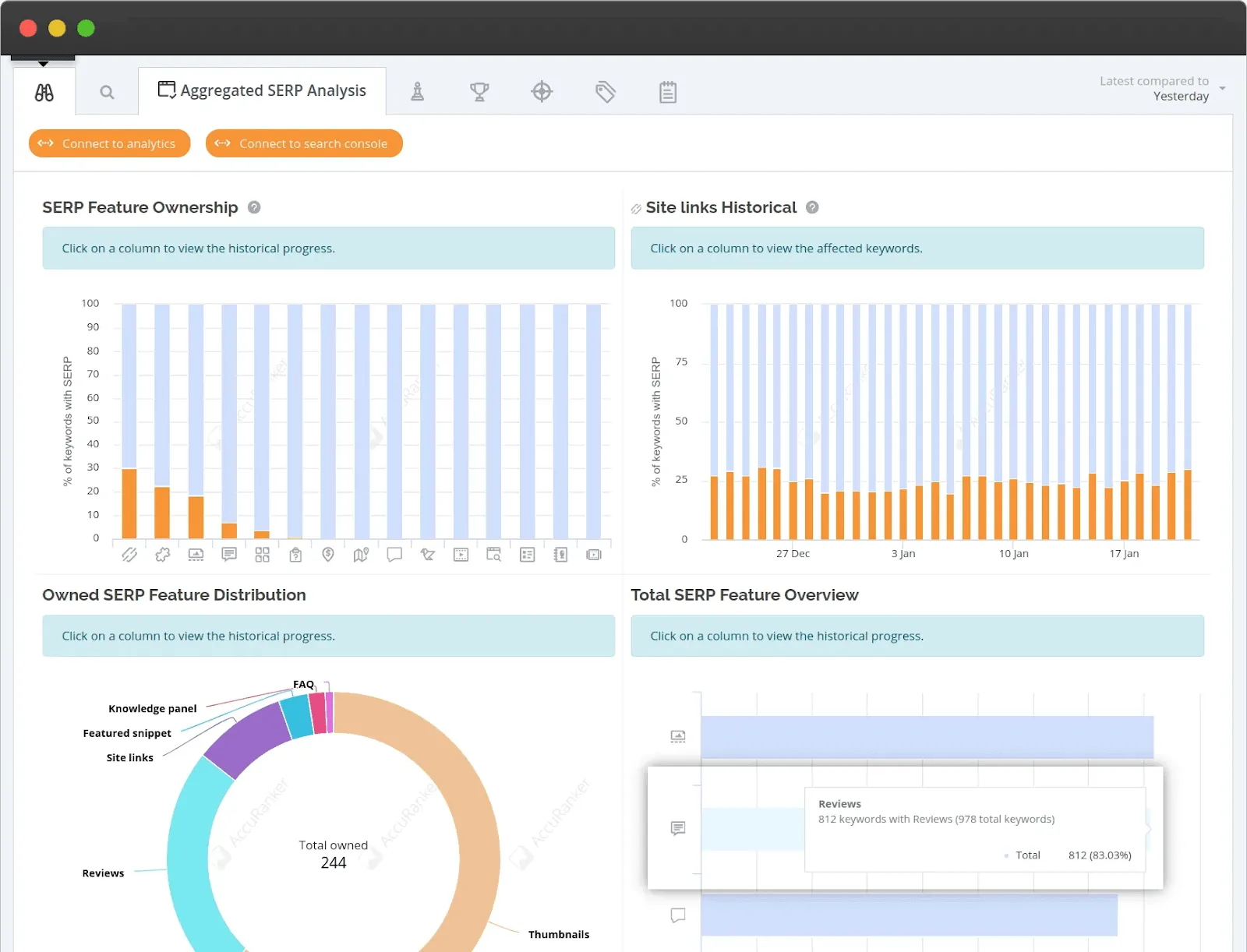Select the binoculars keyword discovery icon

coord(44,91)
